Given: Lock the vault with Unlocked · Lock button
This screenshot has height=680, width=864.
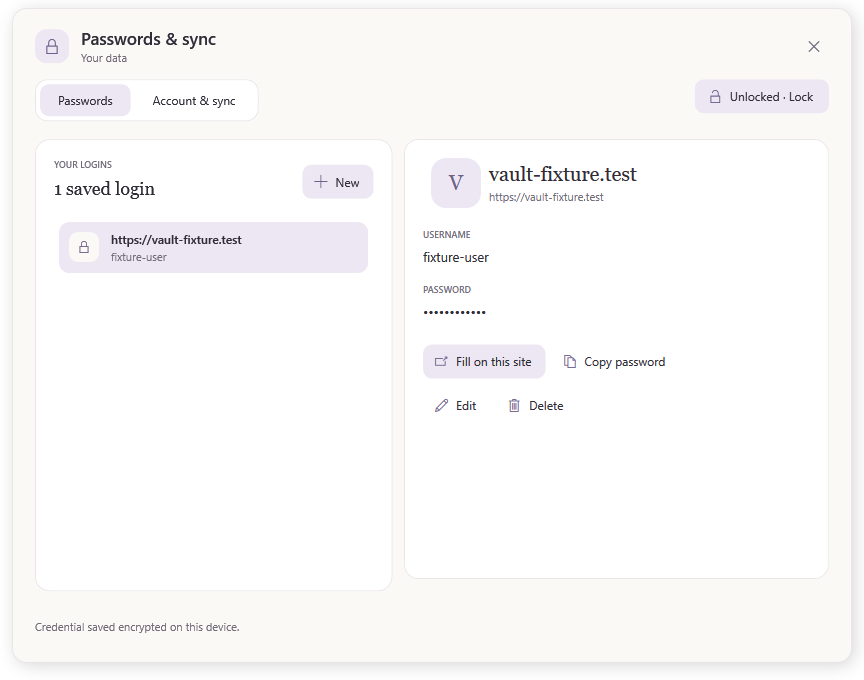Looking at the screenshot, I should tap(762, 97).
